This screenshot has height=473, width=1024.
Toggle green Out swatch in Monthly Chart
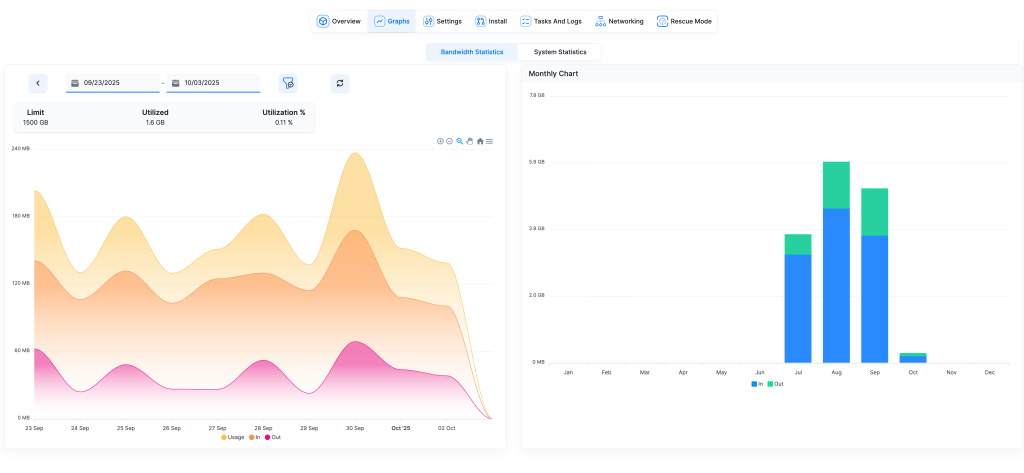point(771,383)
